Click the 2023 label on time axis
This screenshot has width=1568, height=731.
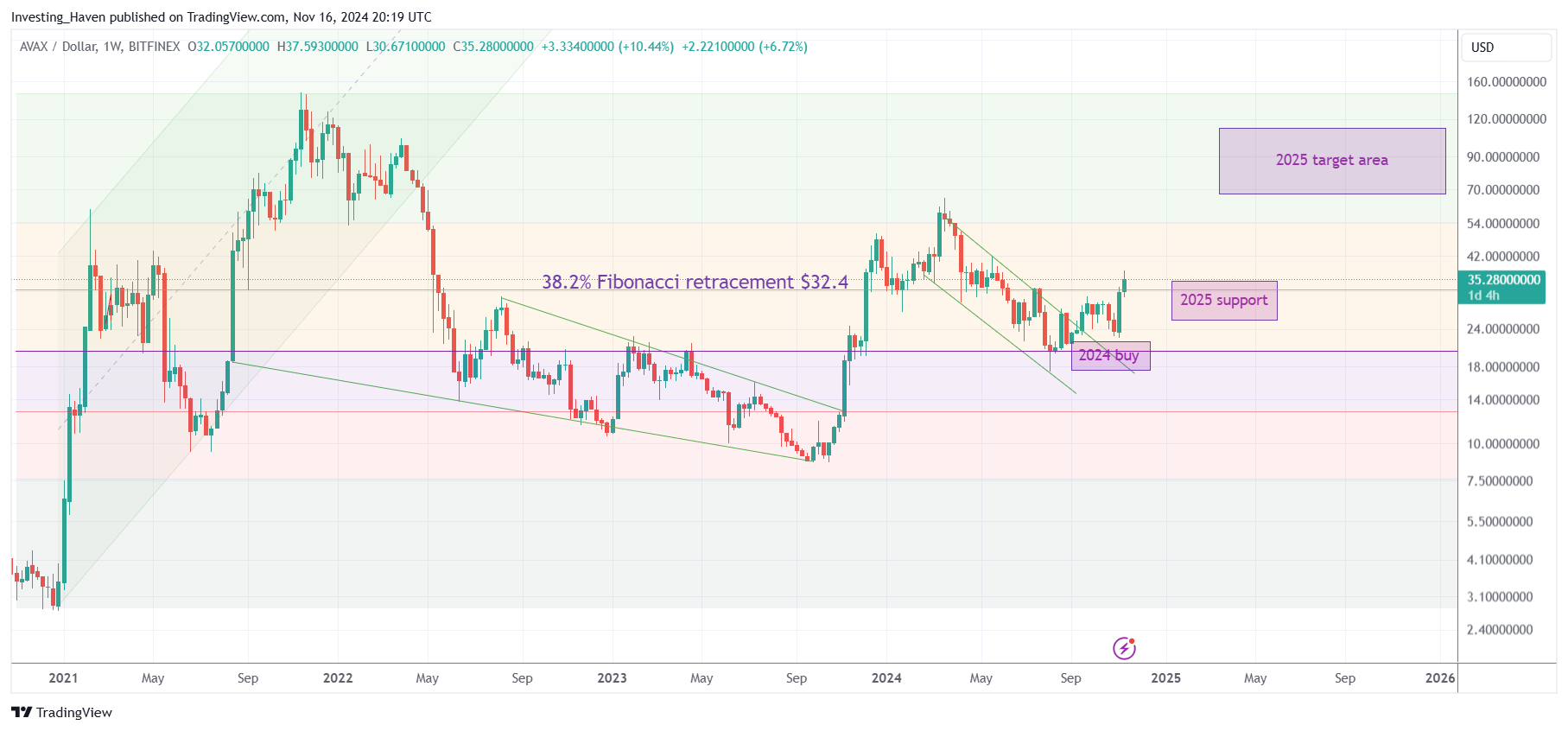tap(612, 678)
